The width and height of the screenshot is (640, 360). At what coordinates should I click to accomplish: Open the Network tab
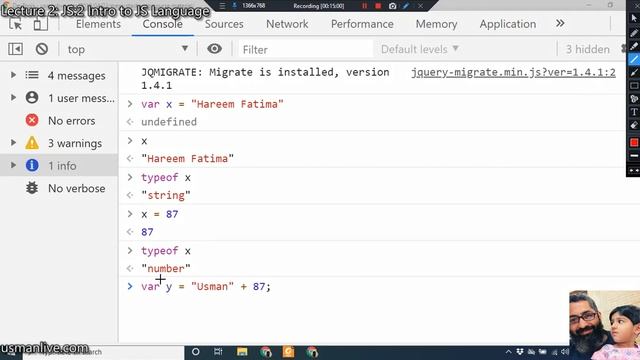pos(287,24)
